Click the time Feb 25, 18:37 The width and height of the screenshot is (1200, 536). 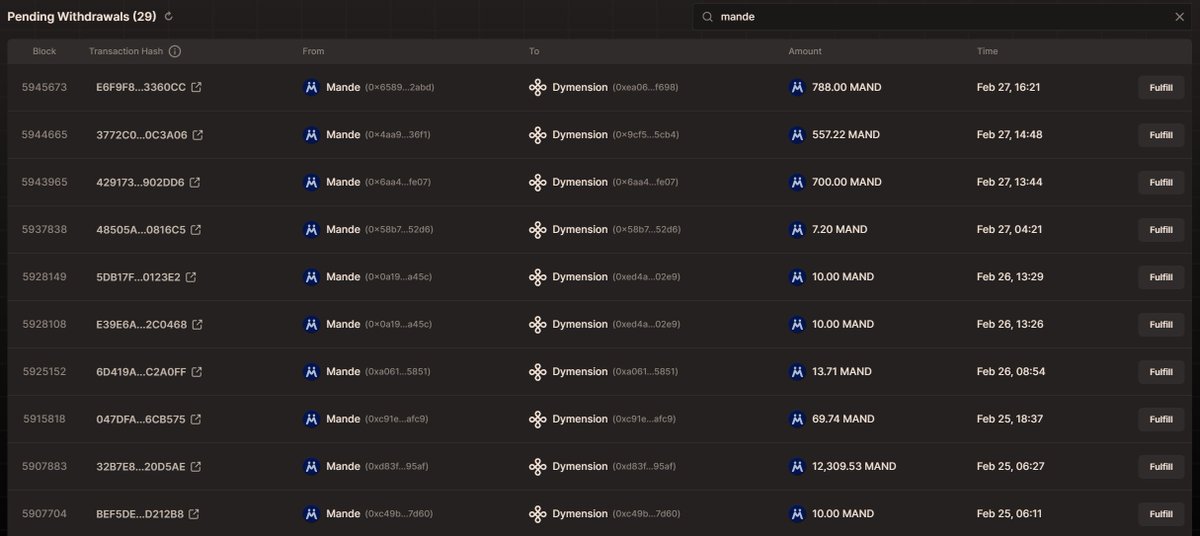coord(1010,419)
